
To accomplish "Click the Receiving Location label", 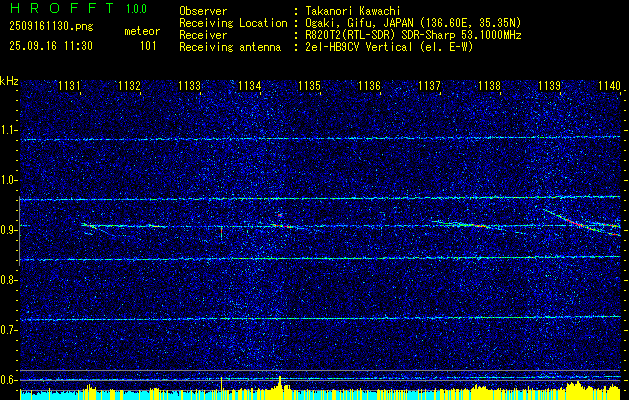I will 233,23.
